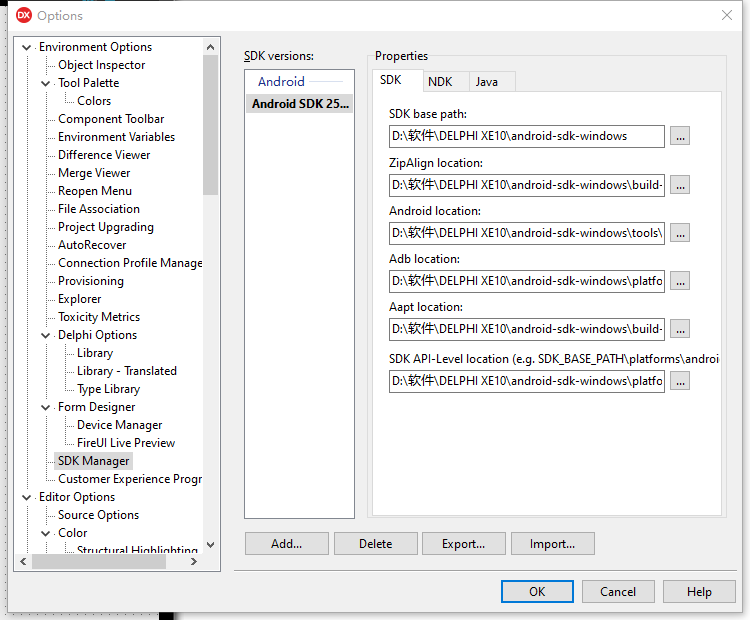Select Explorer in tree
Image resolution: width=750 pixels, height=620 pixels.
point(79,299)
